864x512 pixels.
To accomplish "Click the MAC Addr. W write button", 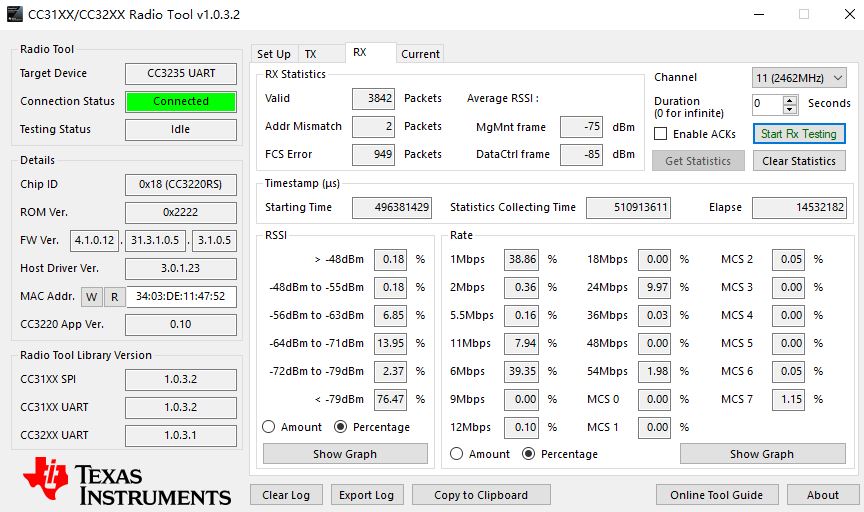I will click(91, 297).
